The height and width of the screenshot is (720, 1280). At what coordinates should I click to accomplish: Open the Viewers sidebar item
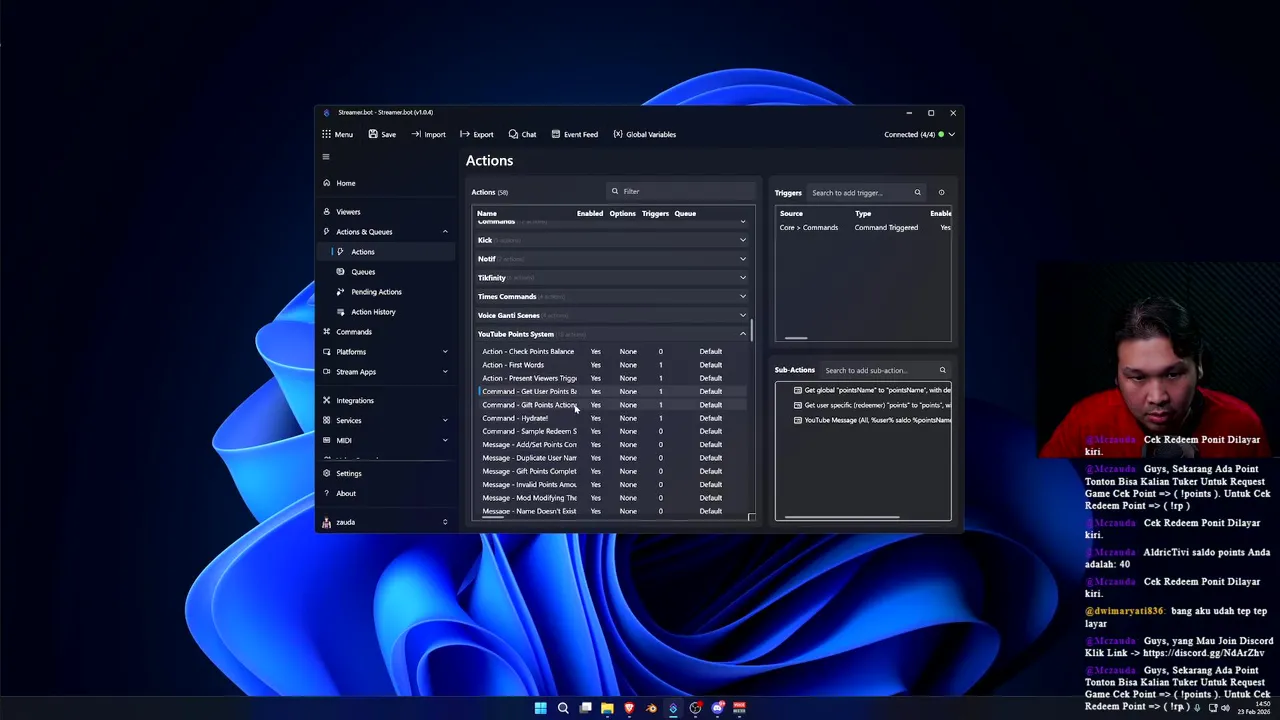click(x=386, y=212)
